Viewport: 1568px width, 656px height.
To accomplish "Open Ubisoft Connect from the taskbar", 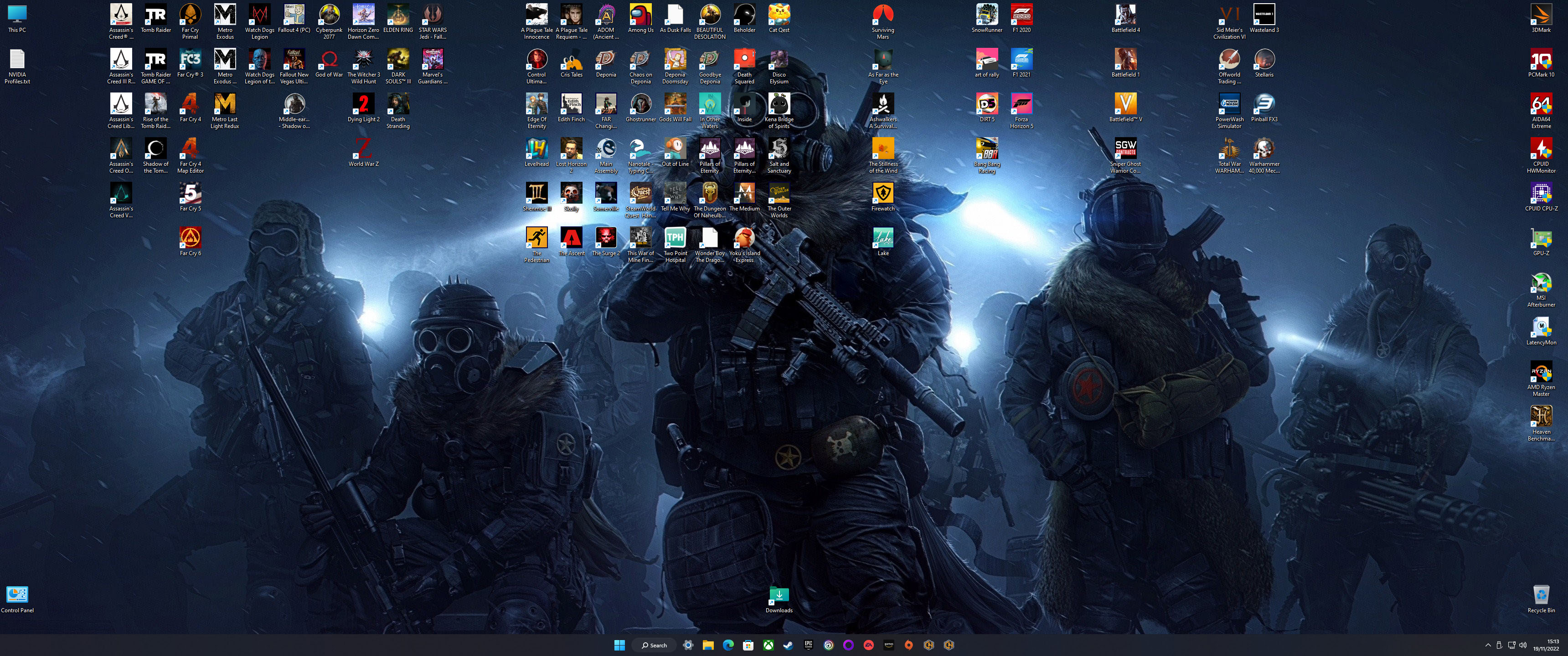I will click(828, 645).
